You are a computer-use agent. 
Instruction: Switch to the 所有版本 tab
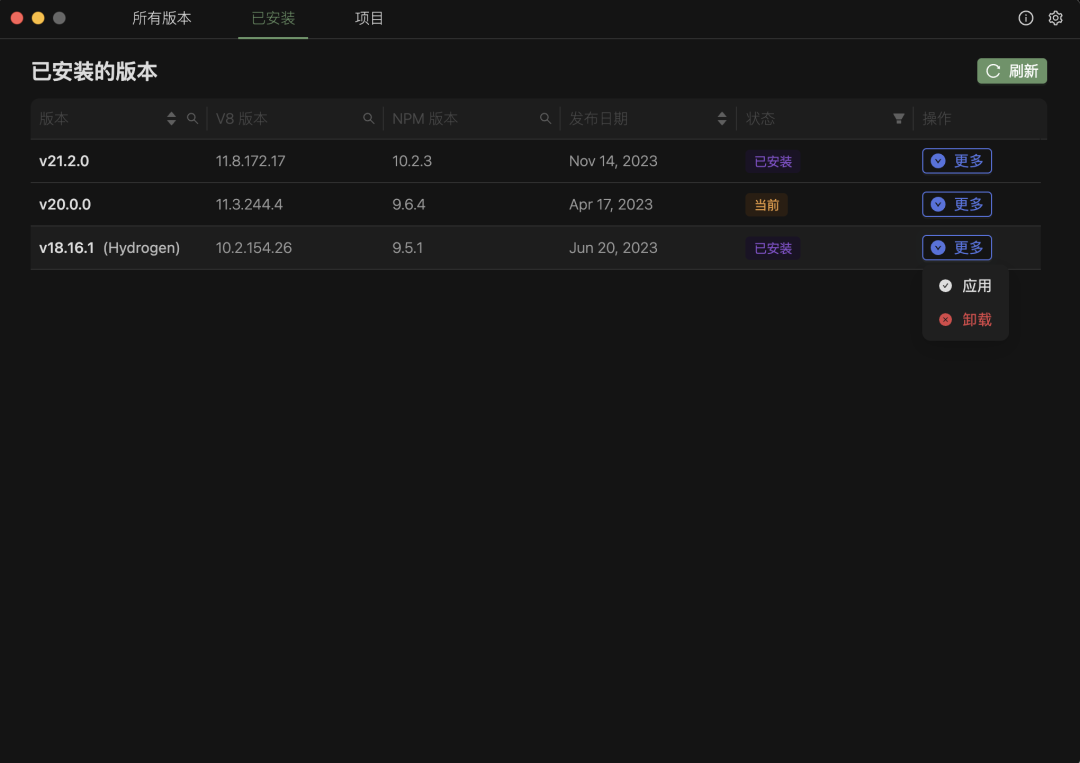pos(162,19)
